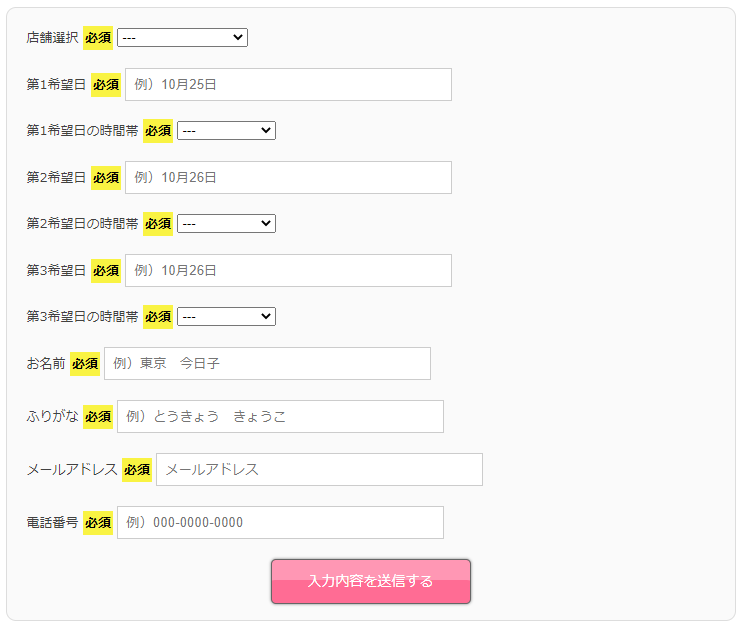The image size is (744, 628).
Task: Click the ふりがな field label
Action: (x=52, y=416)
